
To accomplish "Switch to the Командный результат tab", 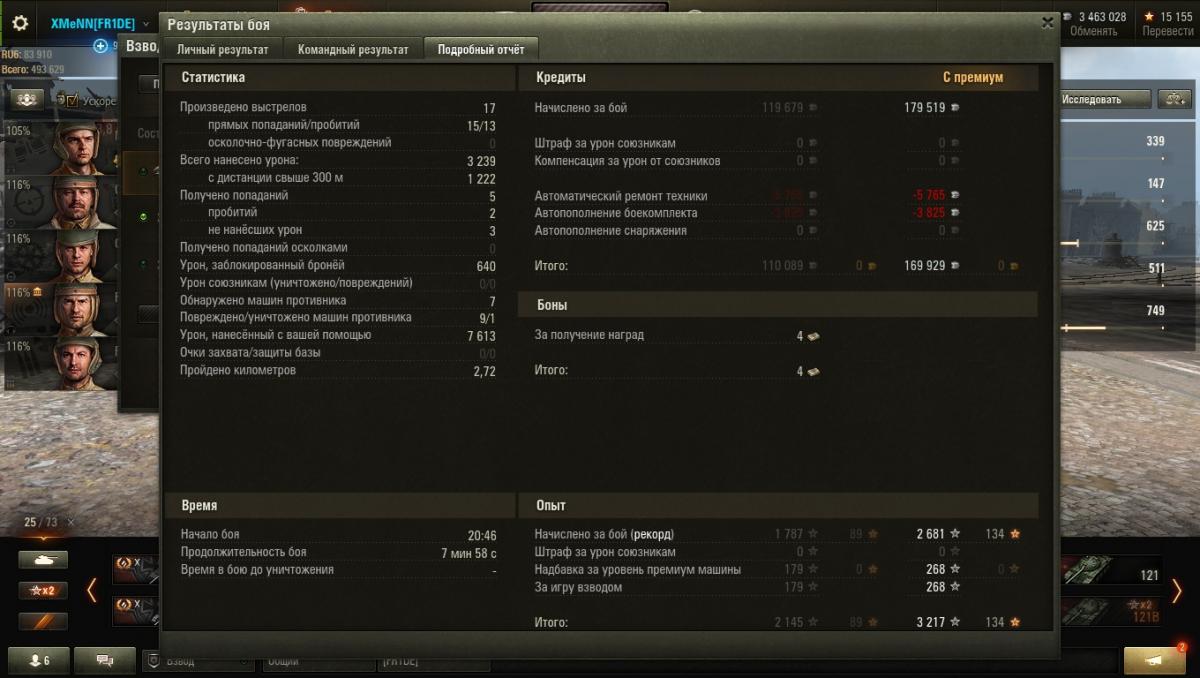I will [x=353, y=50].
